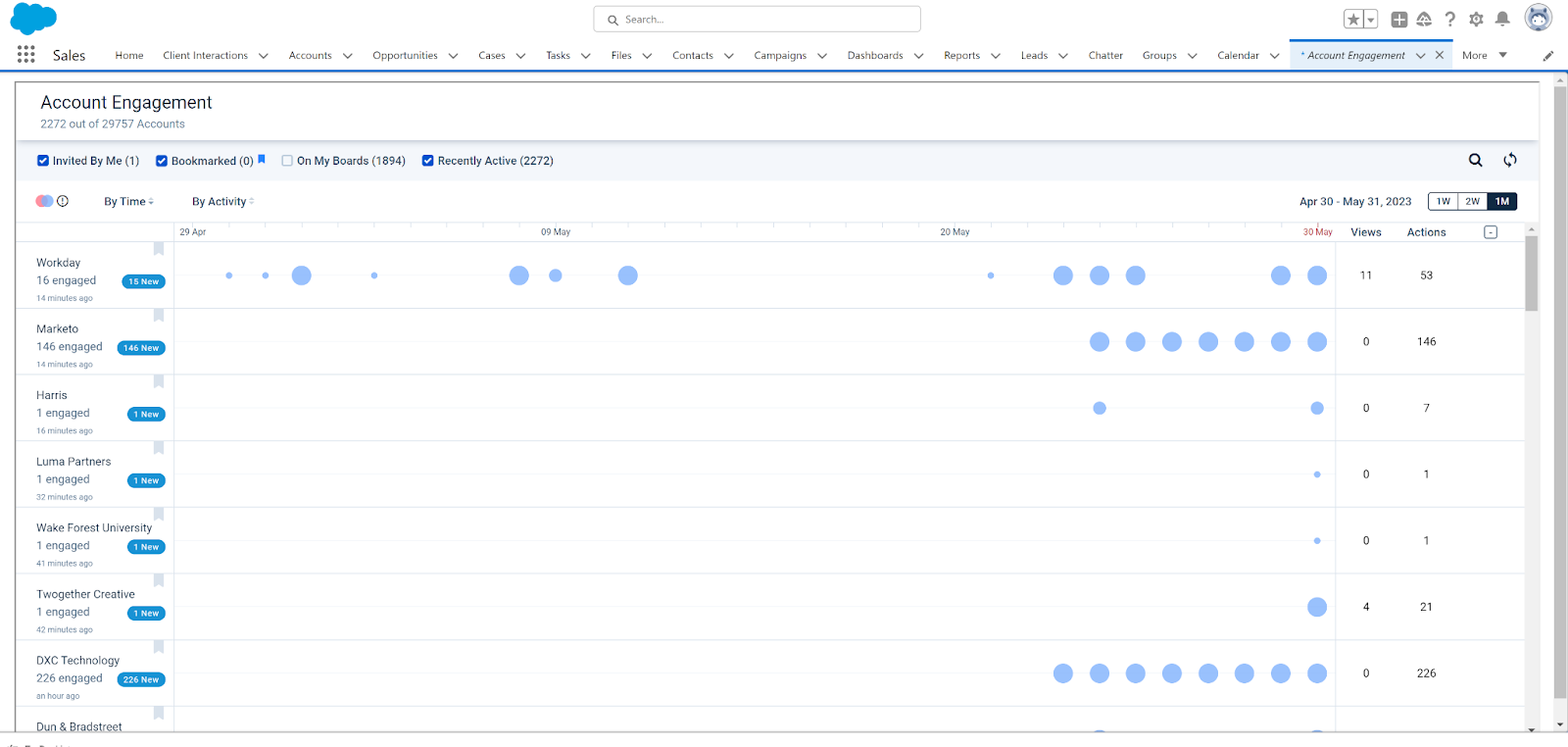Sort By Time
The image size is (1568, 747).
[129, 201]
